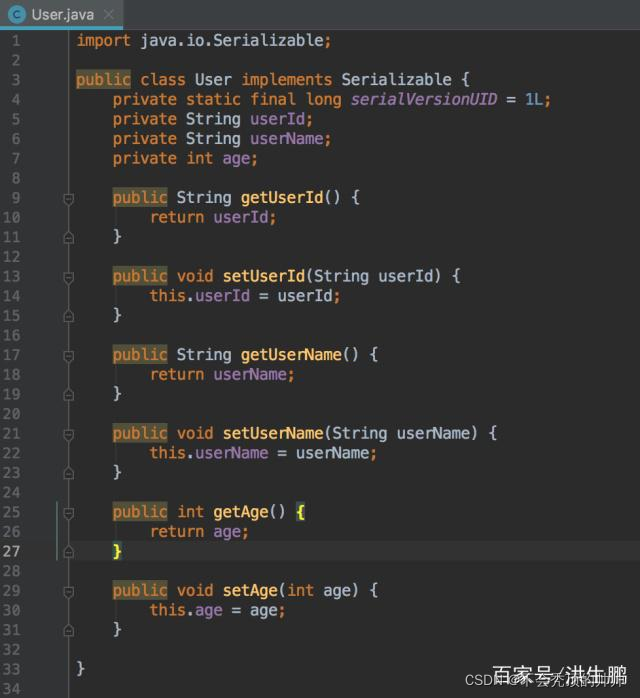Close the User.java tab

click(x=109, y=15)
